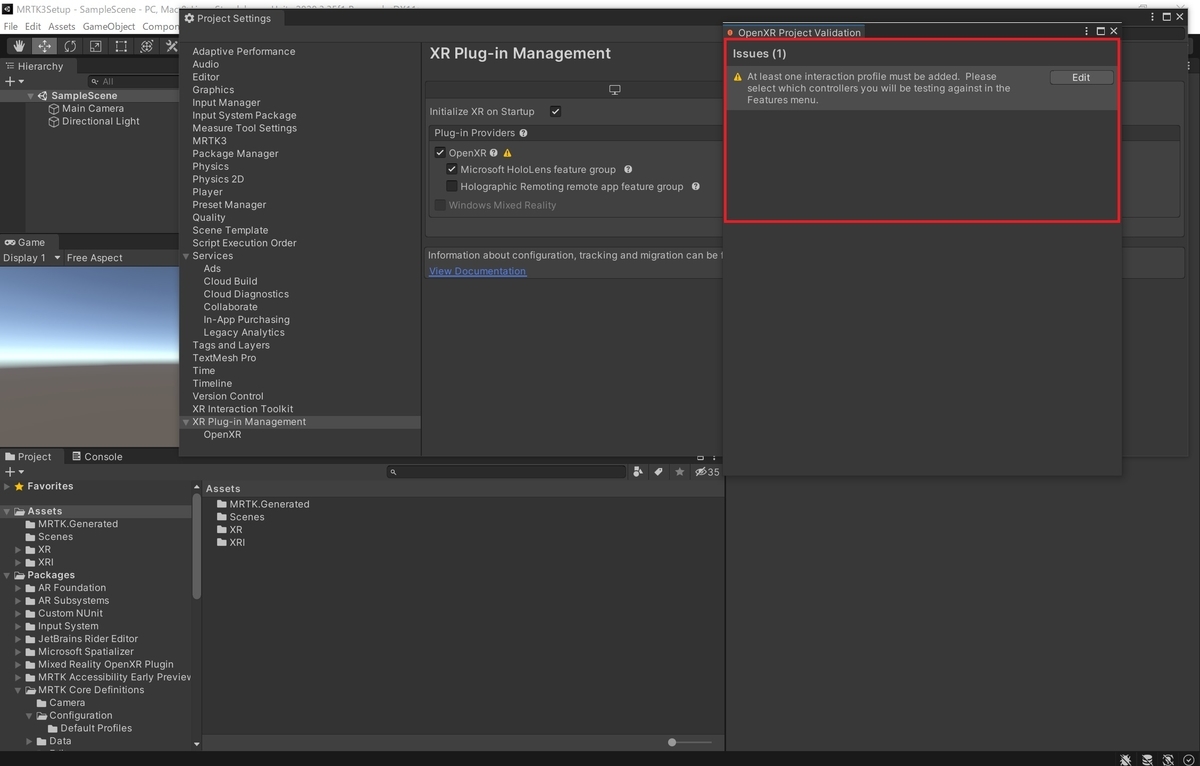Open the View Documentation link
The width and height of the screenshot is (1200, 766).
[x=477, y=271]
